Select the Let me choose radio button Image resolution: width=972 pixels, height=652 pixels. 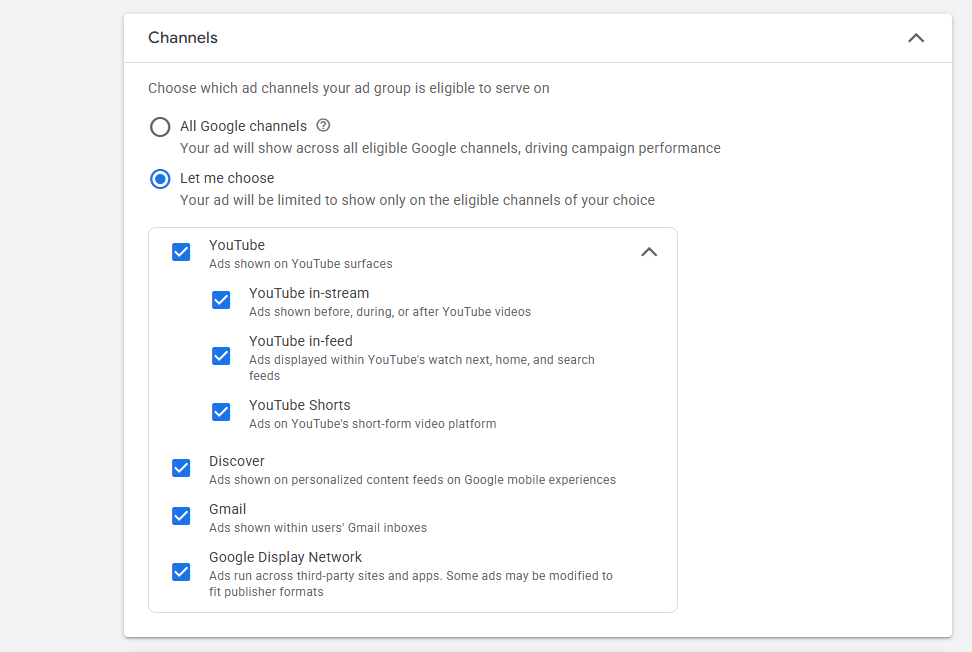click(x=160, y=179)
